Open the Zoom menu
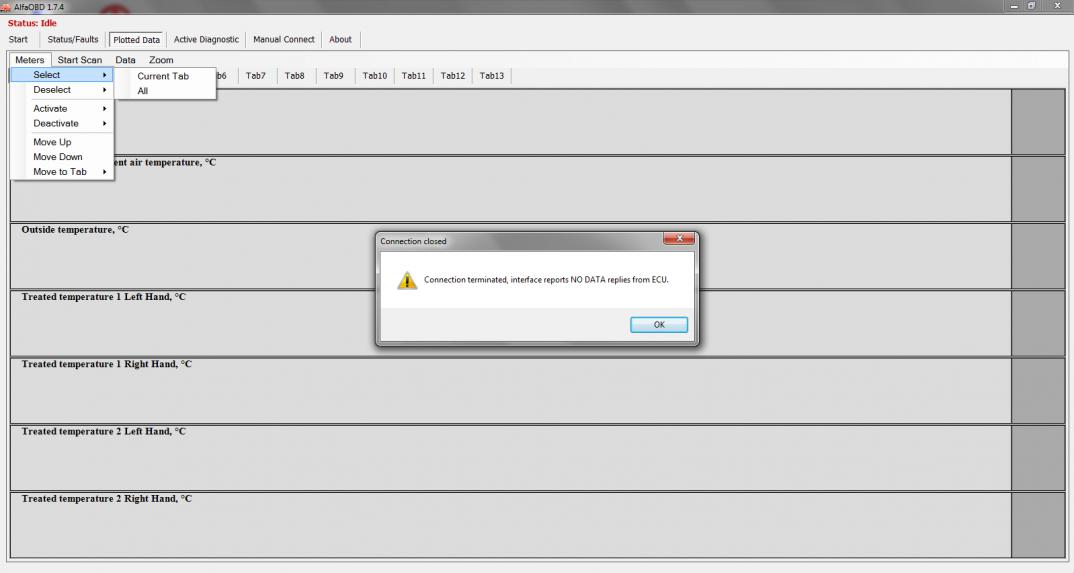This screenshot has height=573, width=1074. point(161,60)
